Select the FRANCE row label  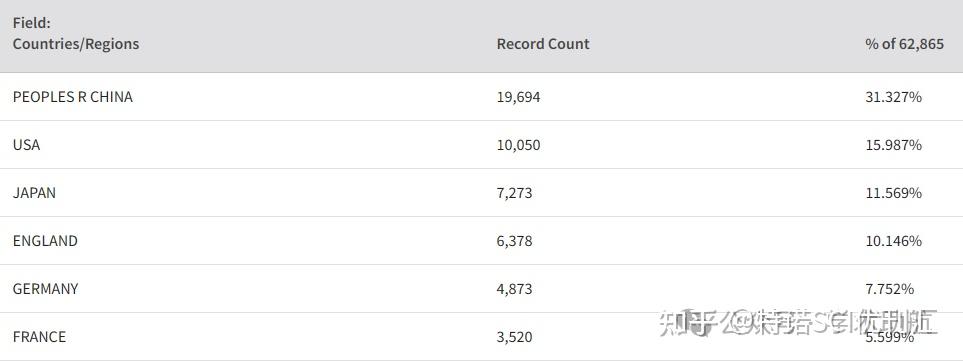39,336
